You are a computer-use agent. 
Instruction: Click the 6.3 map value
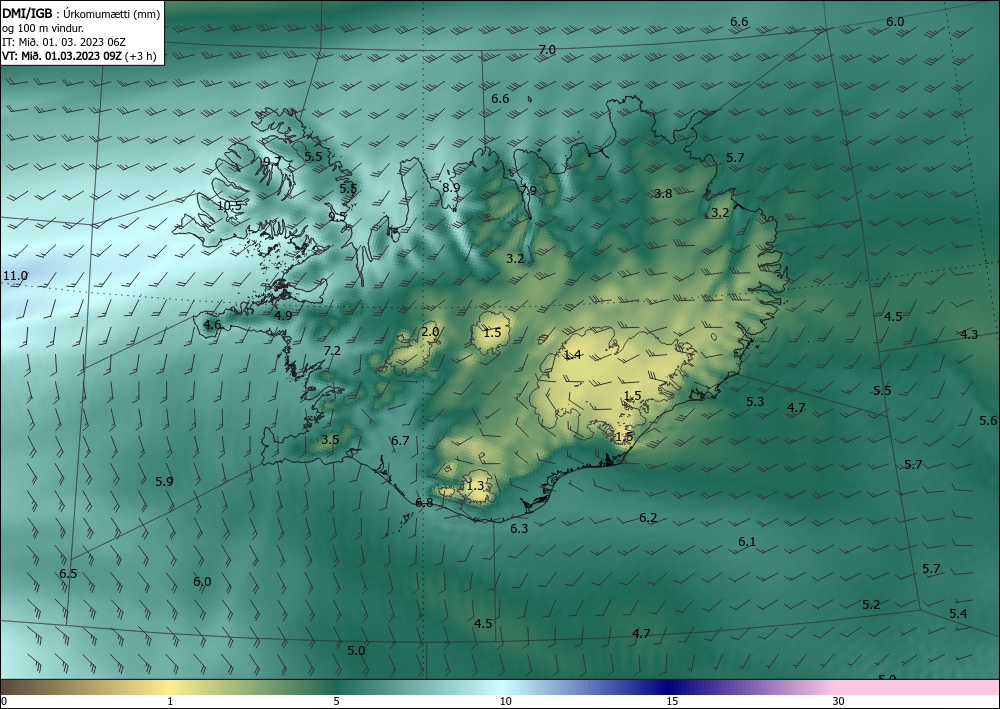point(519,529)
